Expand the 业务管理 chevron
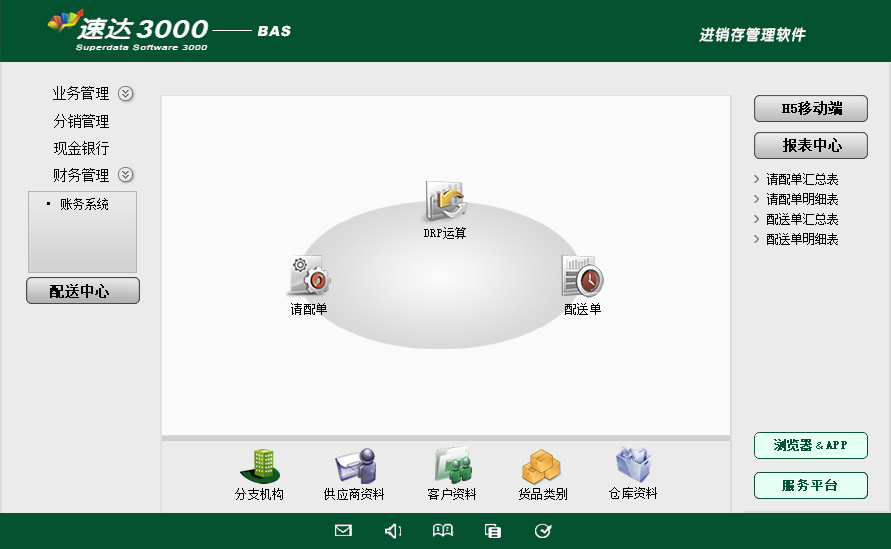Image resolution: width=891 pixels, height=549 pixels. pos(126,94)
